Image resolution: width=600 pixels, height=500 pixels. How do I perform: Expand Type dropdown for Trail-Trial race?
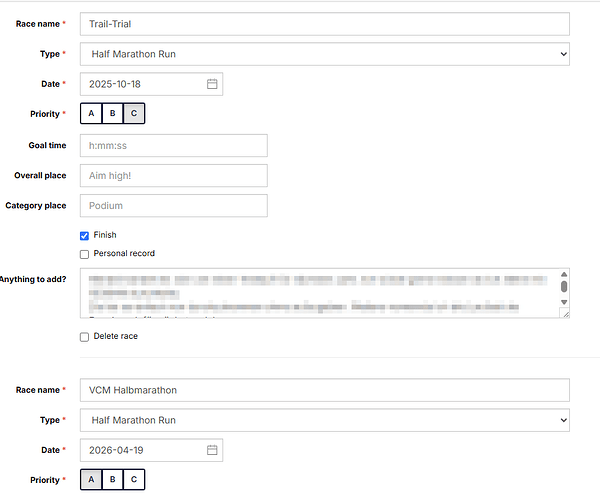[x=324, y=54]
